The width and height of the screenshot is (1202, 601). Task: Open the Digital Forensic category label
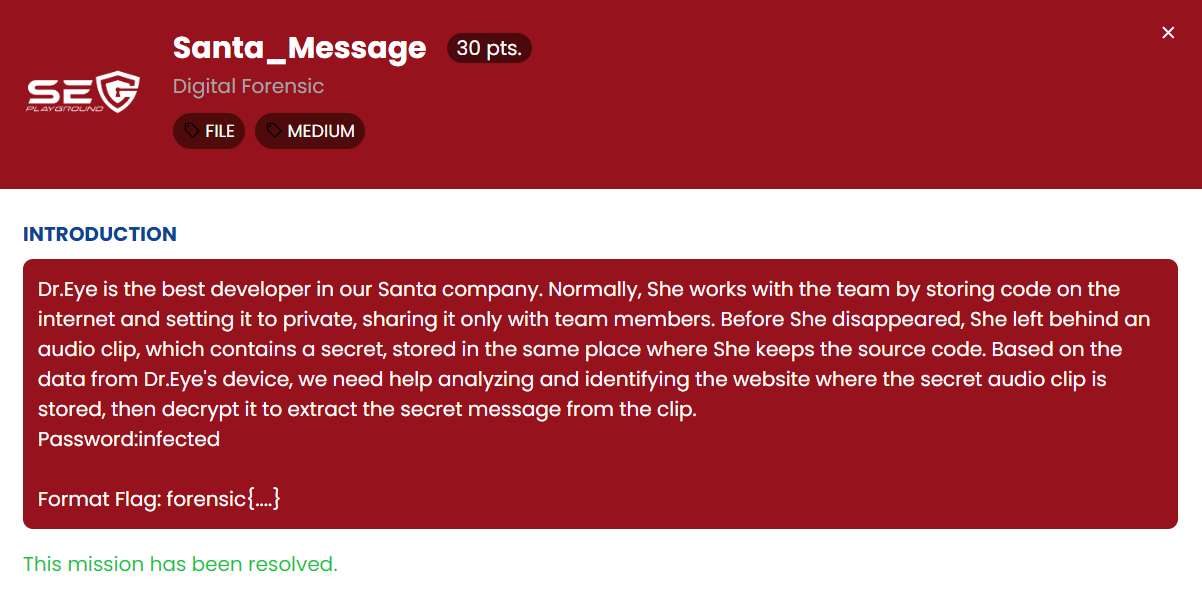coord(248,86)
